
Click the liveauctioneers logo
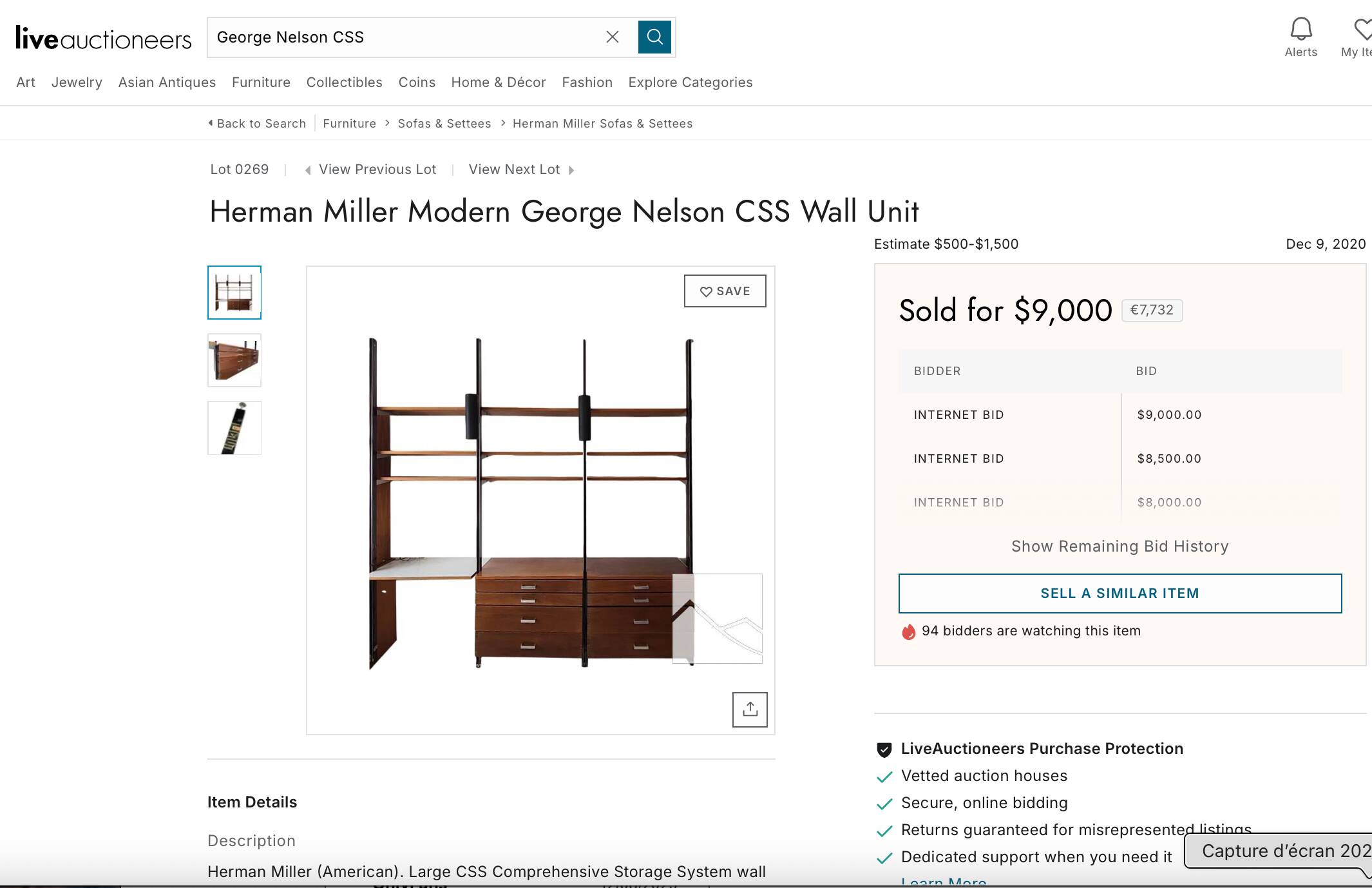click(x=103, y=37)
